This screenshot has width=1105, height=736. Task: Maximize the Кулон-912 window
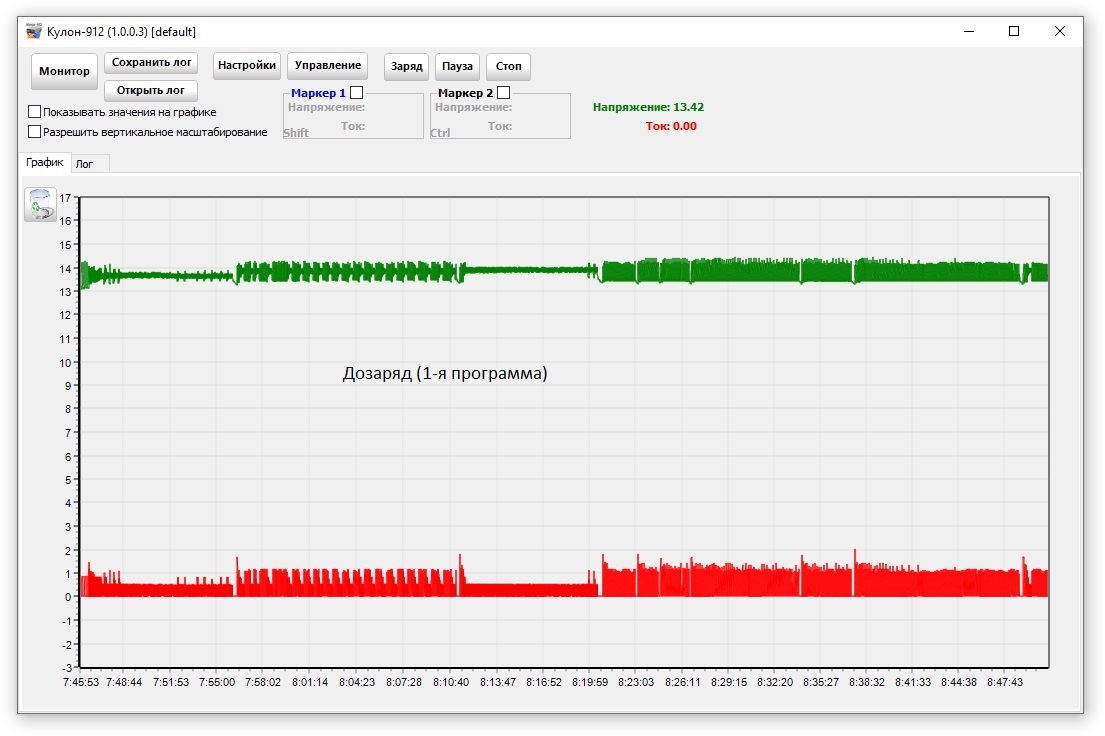1014,32
